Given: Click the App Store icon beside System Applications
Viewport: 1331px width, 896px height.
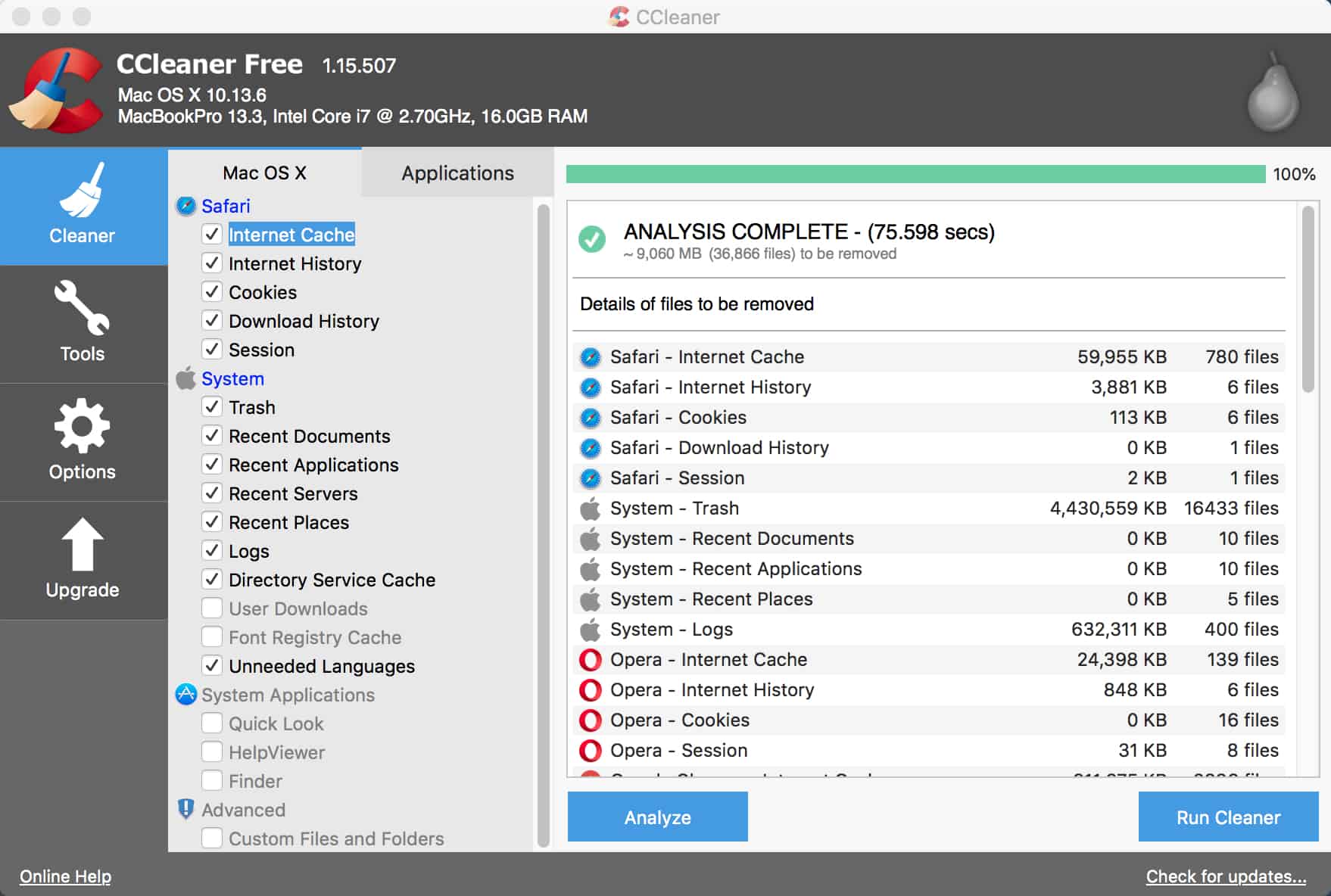Looking at the screenshot, I should [x=185, y=695].
